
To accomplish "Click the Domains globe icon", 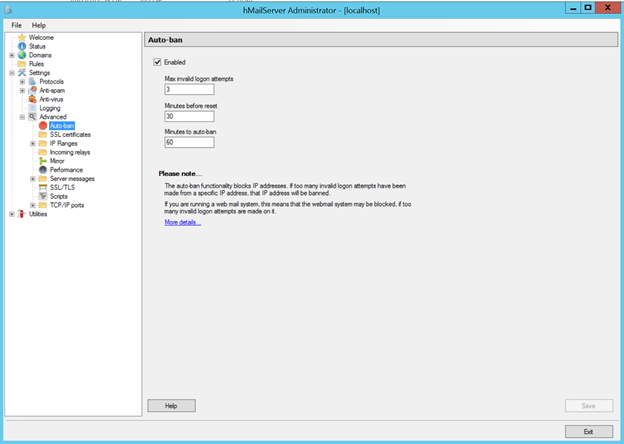I will point(22,55).
